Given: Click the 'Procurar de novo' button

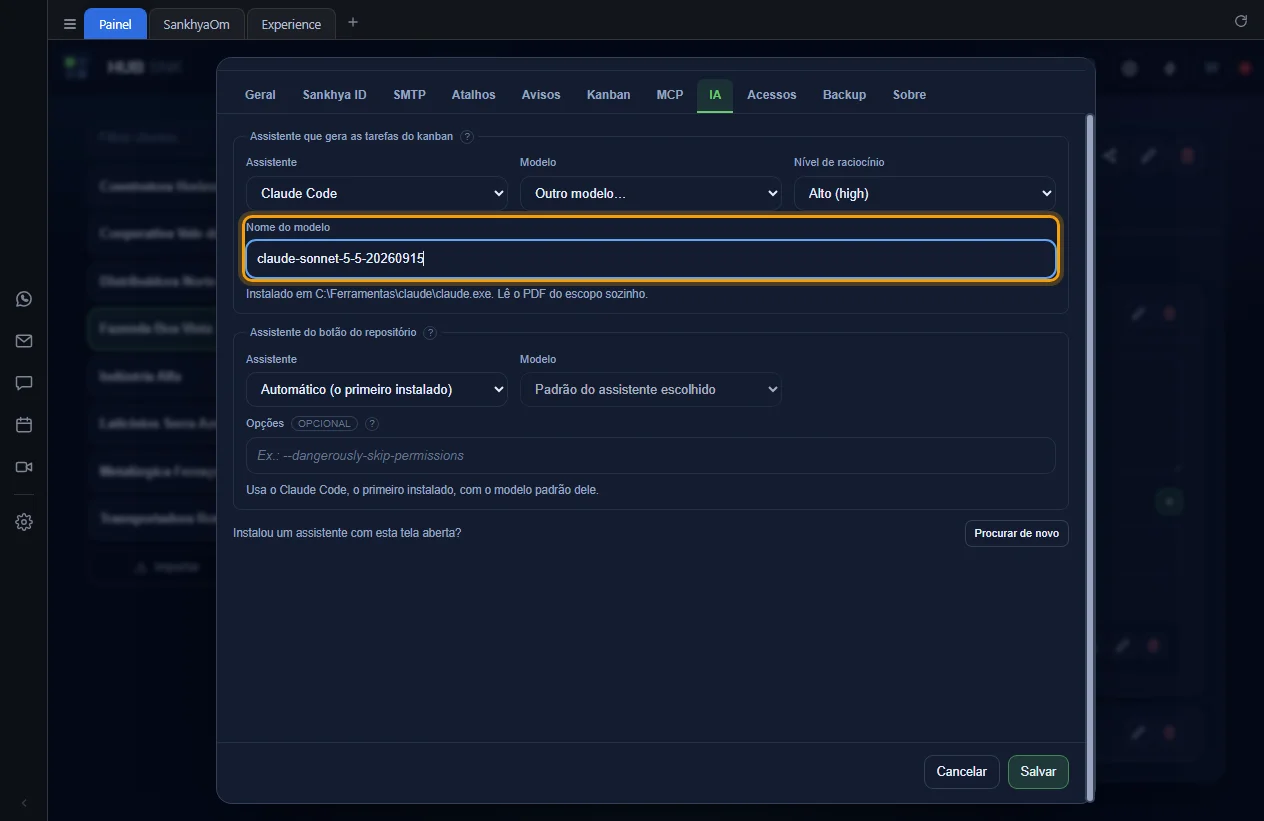Looking at the screenshot, I should click(1017, 534).
